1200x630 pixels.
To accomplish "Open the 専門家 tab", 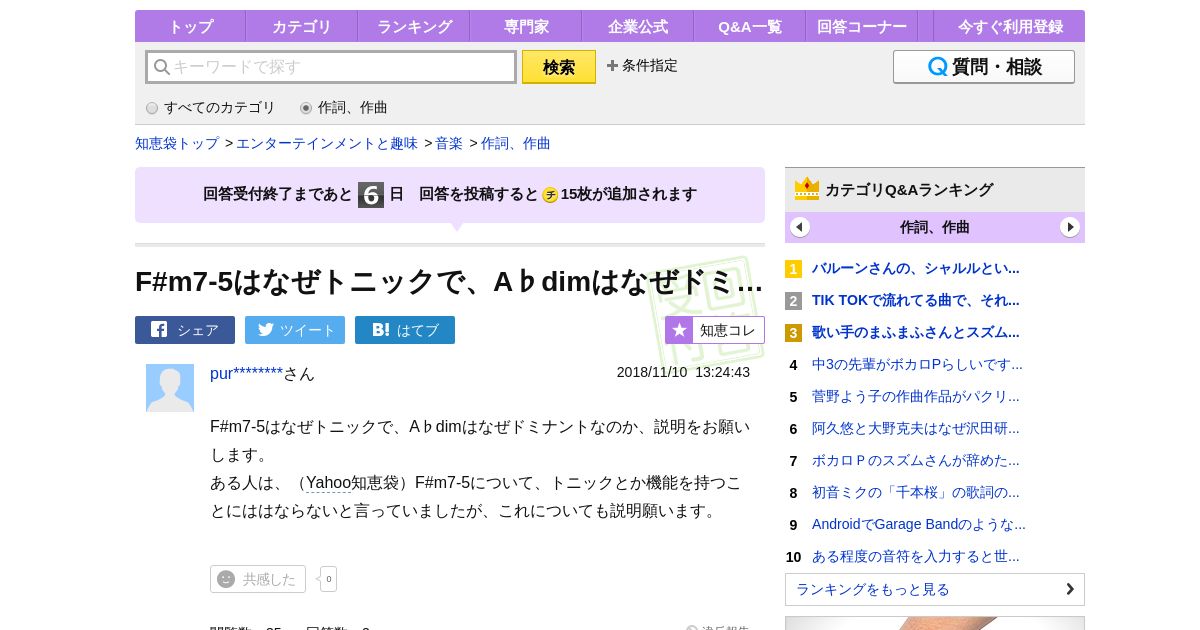I will [526, 27].
